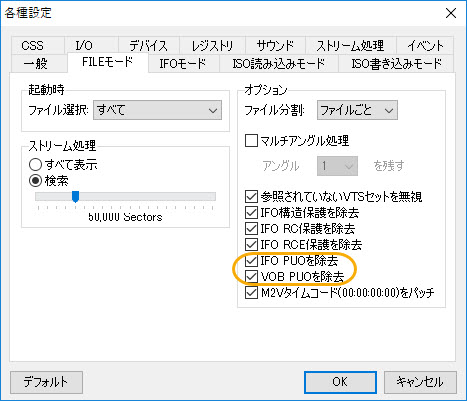Open the IFOモード tab
This screenshot has height=401, width=467.
(183, 63)
